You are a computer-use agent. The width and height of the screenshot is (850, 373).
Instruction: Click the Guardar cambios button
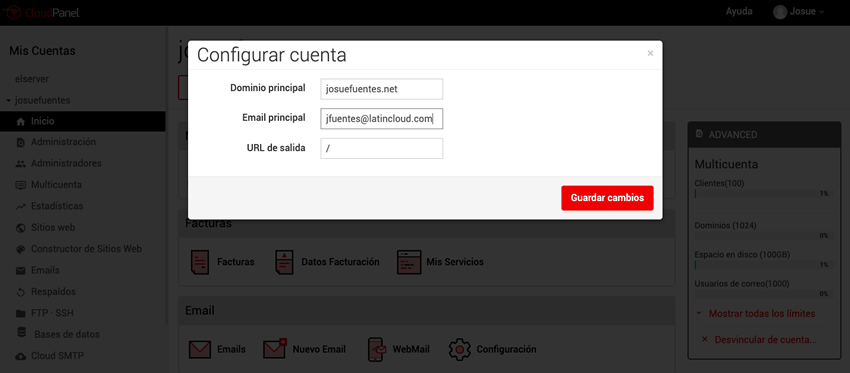pyautogui.click(x=607, y=198)
